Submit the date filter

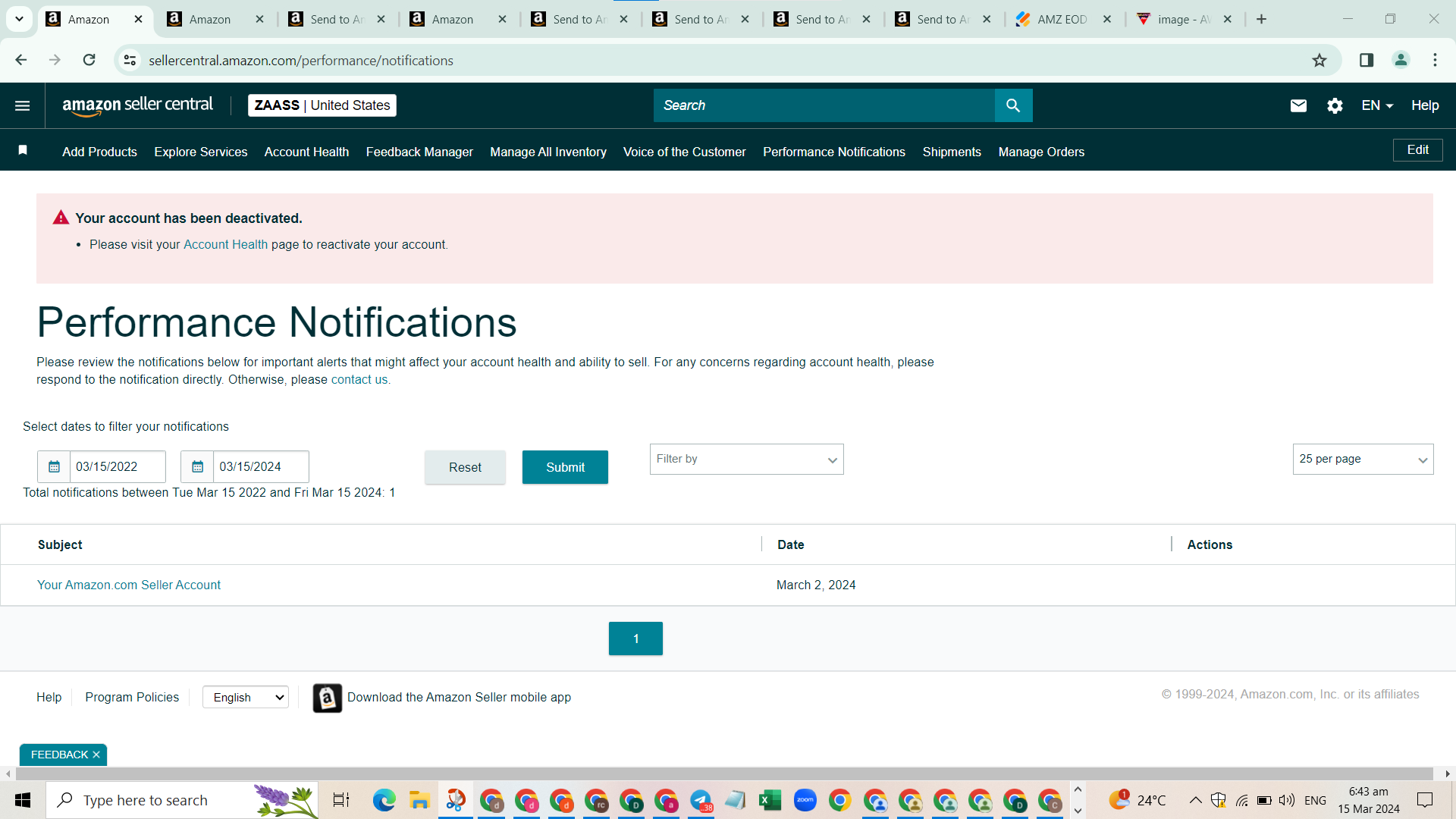565,467
